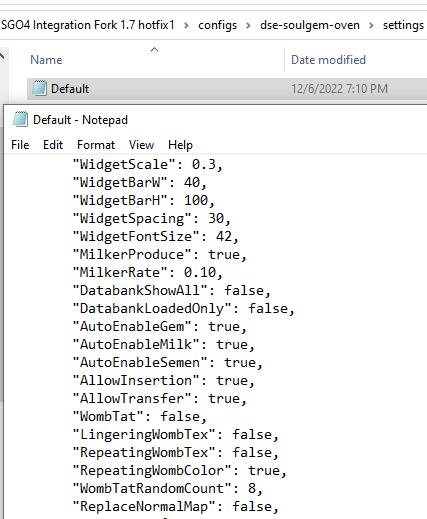Open the Format menu in Notepad
The image size is (427, 519).
[96, 145]
